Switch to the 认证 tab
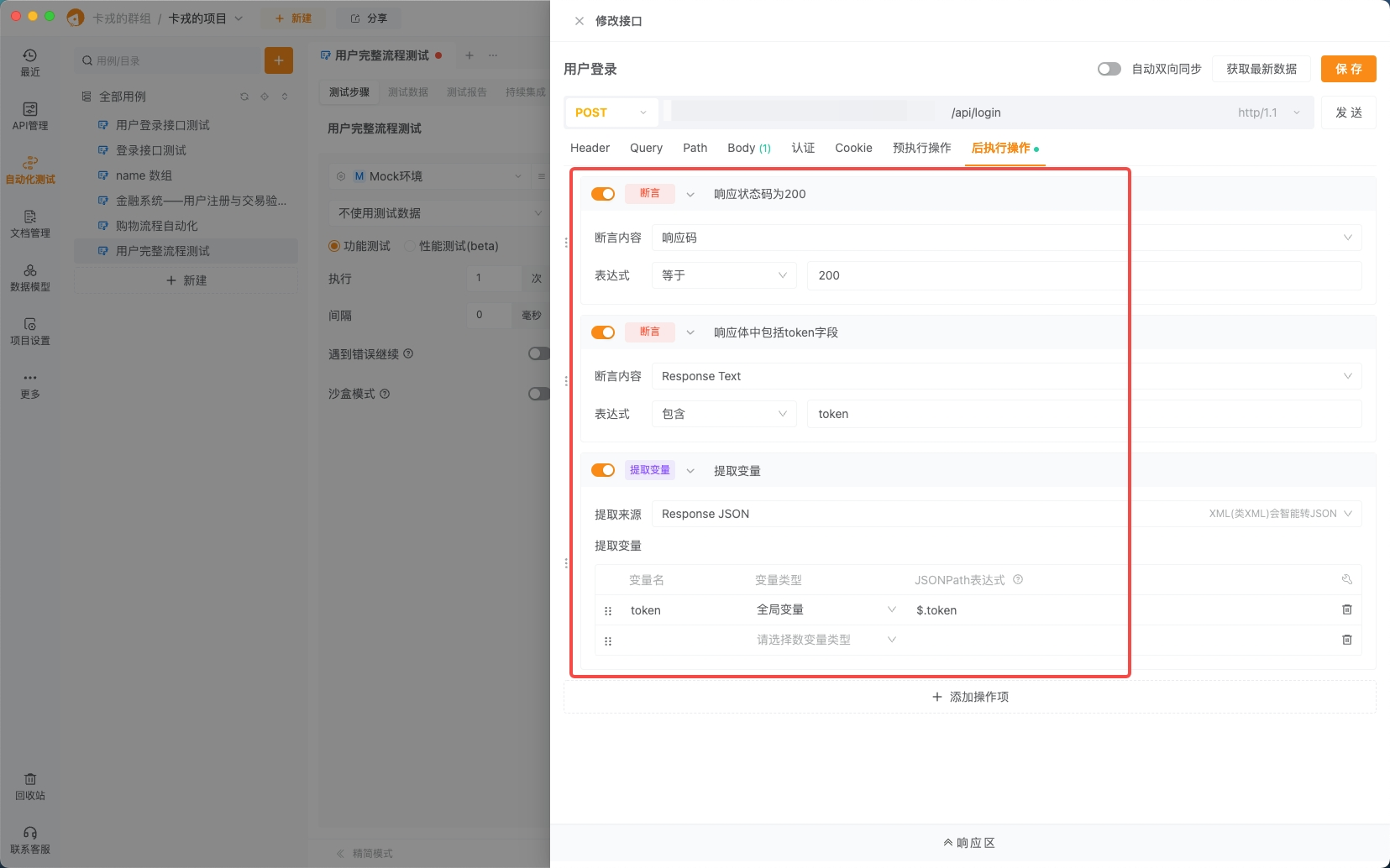This screenshot has height=868, width=1390. point(803,148)
